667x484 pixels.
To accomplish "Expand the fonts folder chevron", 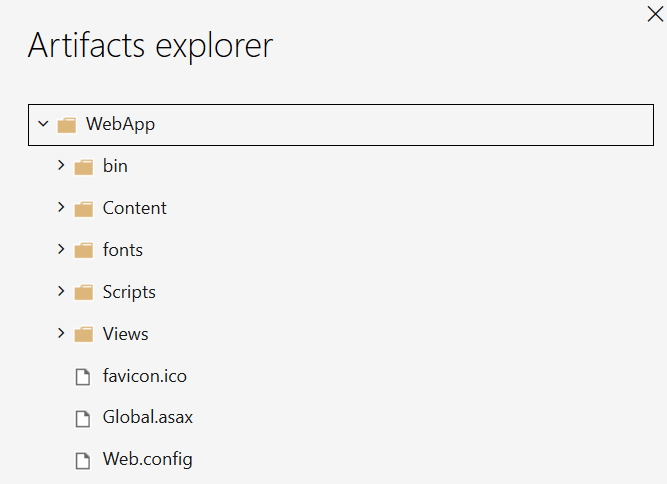I will (x=61, y=250).
